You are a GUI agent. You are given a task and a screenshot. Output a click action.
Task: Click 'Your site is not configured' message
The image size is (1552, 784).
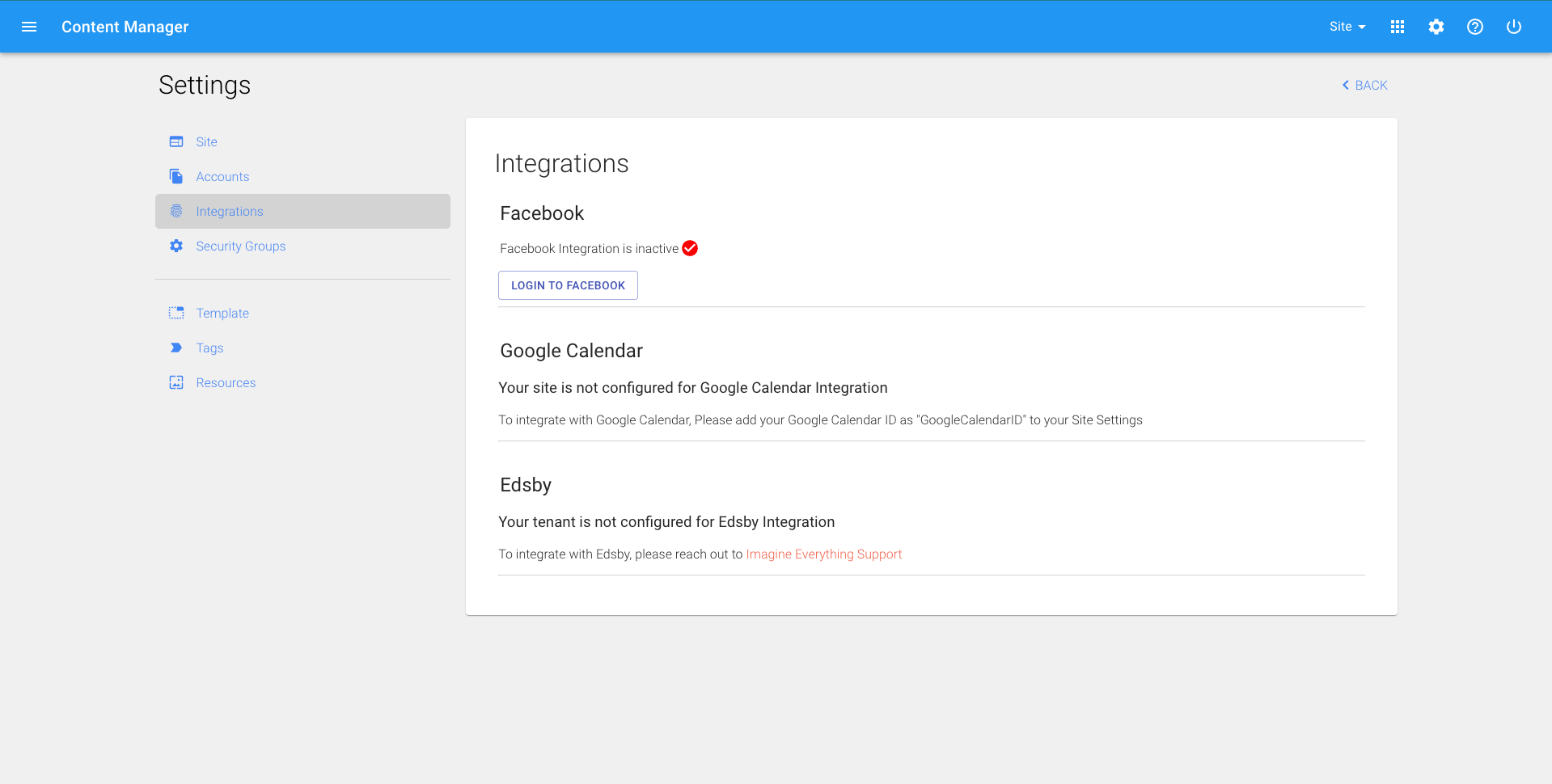click(692, 388)
